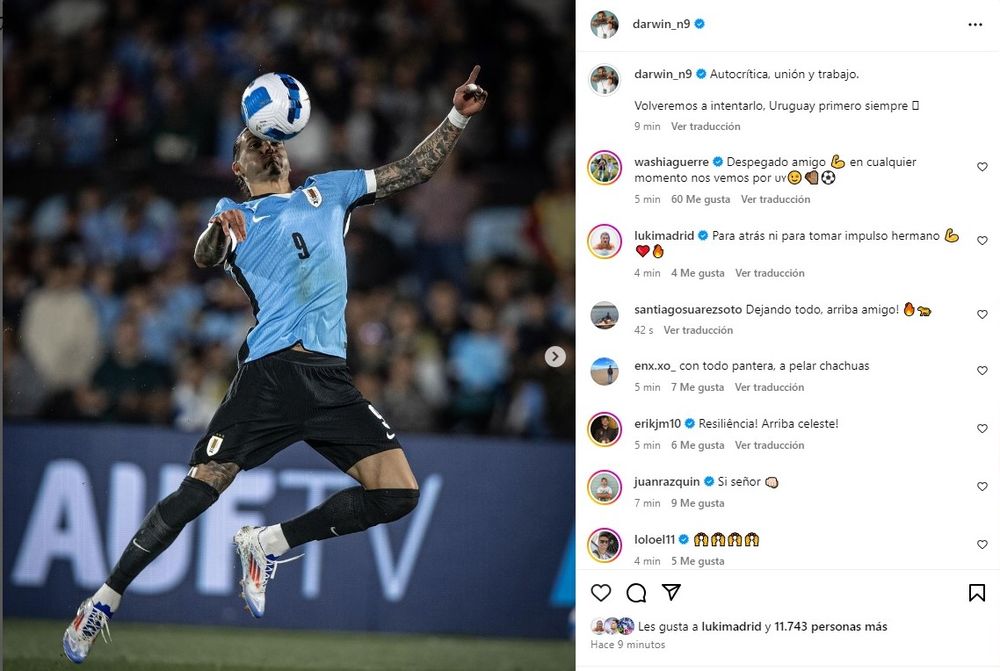Like loloel11's comment heart
The width and height of the screenshot is (1000, 671).
click(x=982, y=545)
